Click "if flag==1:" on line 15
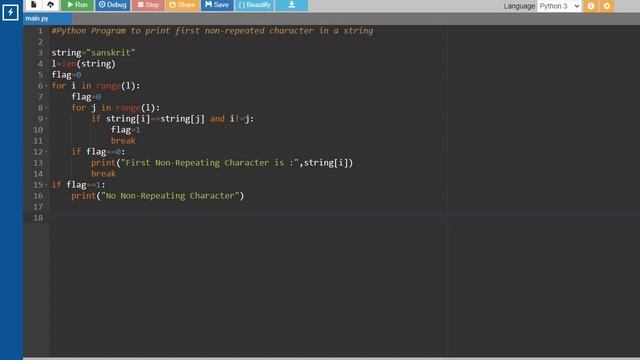The width and height of the screenshot is (640, 360). [x=78, y=185]
